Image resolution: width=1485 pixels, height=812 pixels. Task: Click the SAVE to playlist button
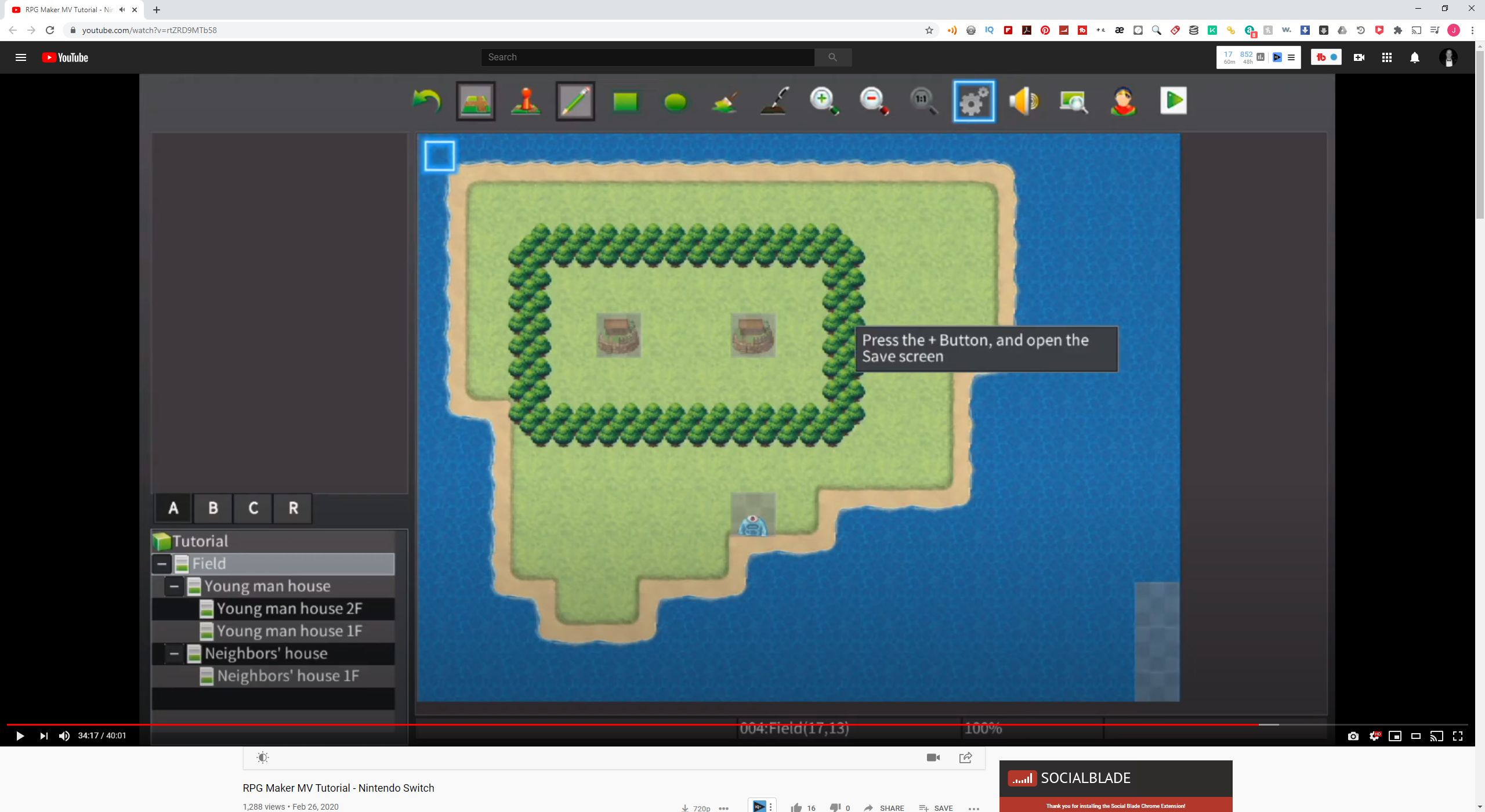click(x=936, y=807)
